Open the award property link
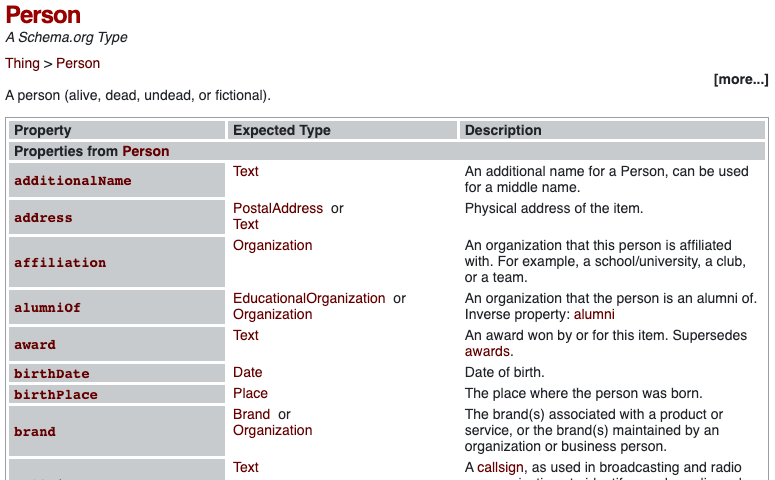 [35, 345]
